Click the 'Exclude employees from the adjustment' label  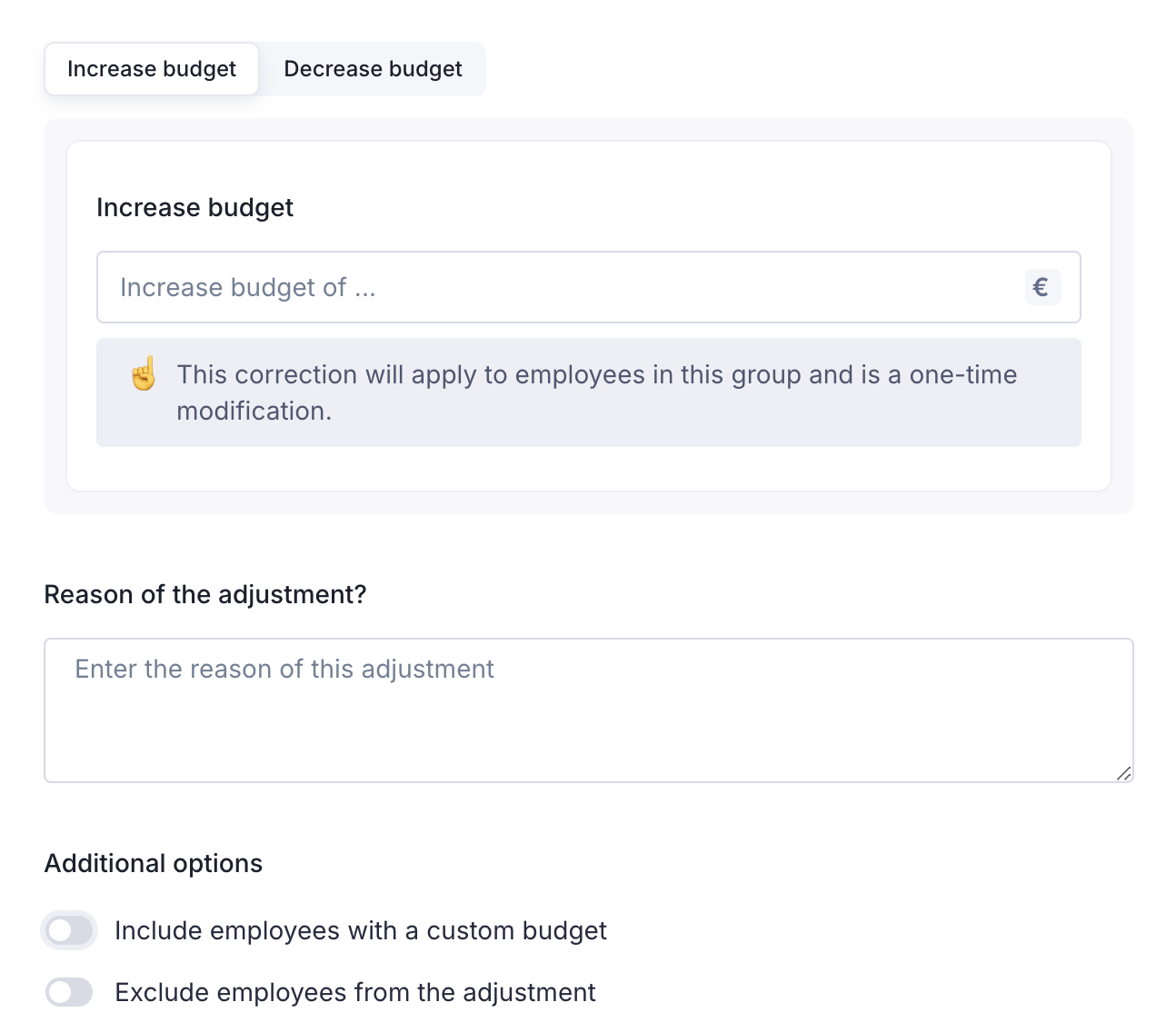(x=355, y=993)
